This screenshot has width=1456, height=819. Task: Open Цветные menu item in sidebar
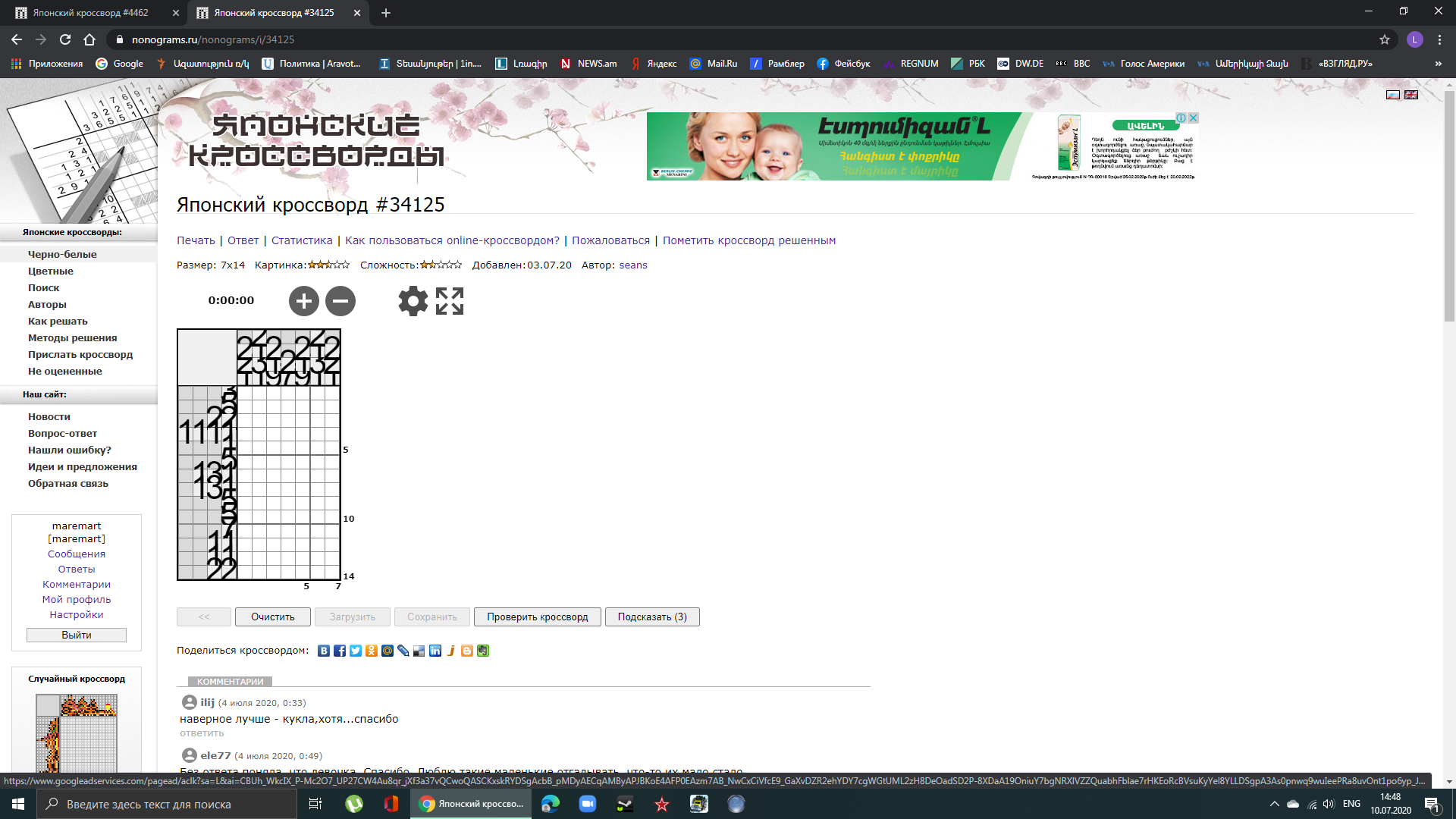click(x=51, y=271)
